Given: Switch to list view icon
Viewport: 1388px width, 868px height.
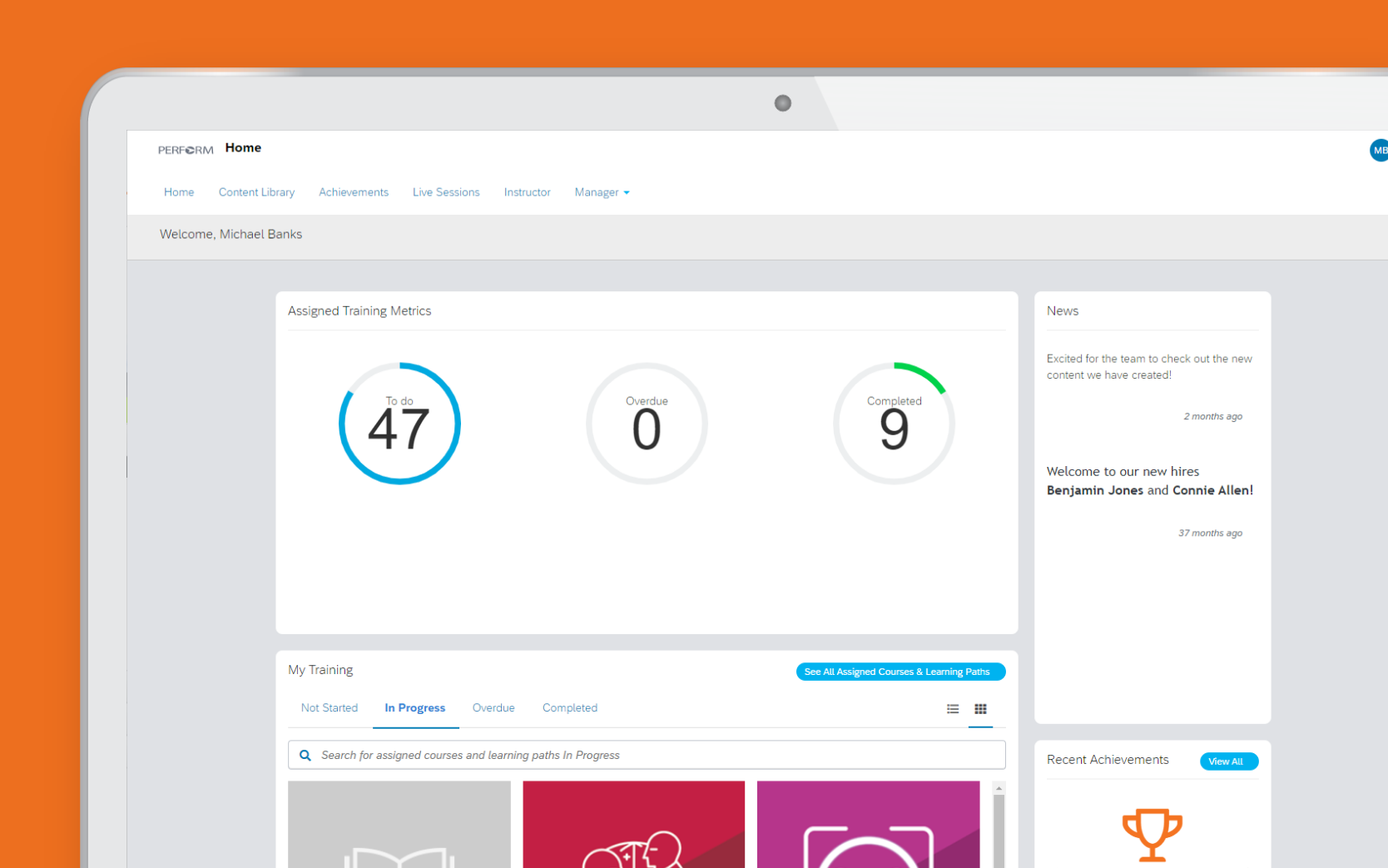Looking at the screenshot, I should point(953,709).
